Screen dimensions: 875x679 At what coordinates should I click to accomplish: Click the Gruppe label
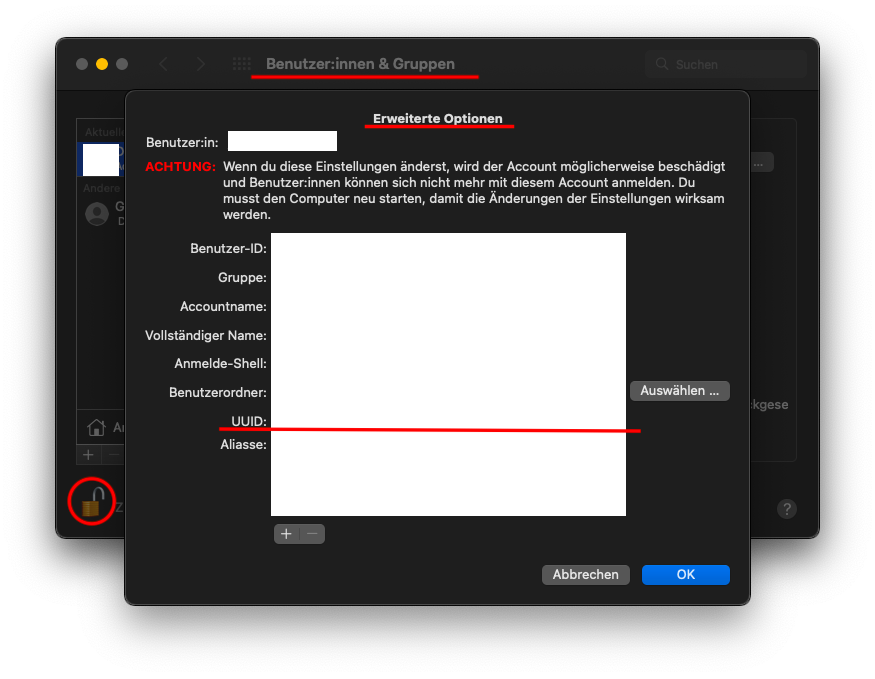(x=242, y=277)
